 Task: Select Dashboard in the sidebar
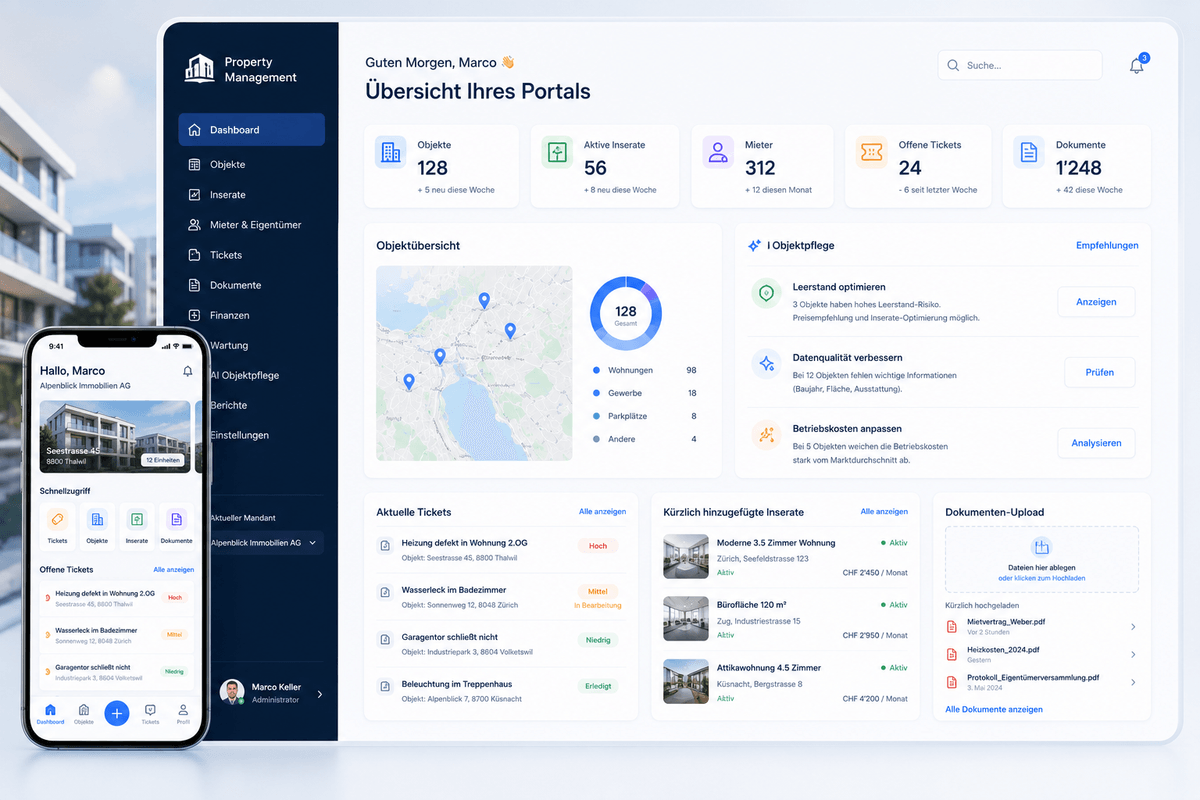pos(252,130)
